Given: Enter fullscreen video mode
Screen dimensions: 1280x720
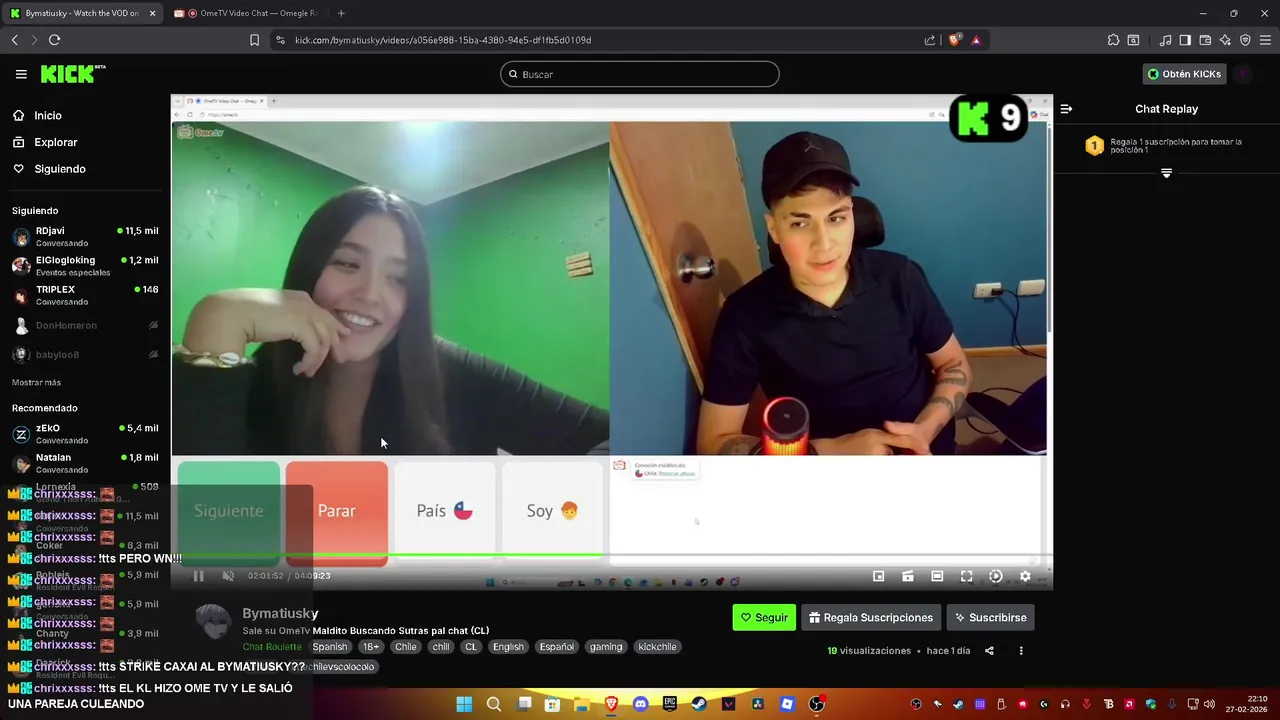Looking at the screenshot, I should (966, 576).
